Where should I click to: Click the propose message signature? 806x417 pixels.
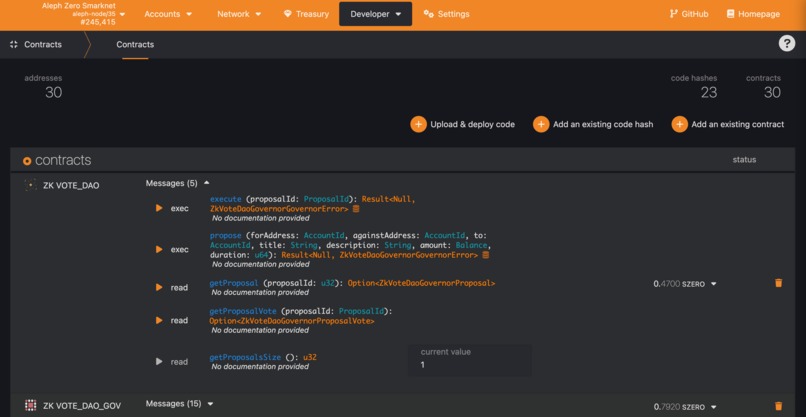click(x=352, y=245)
